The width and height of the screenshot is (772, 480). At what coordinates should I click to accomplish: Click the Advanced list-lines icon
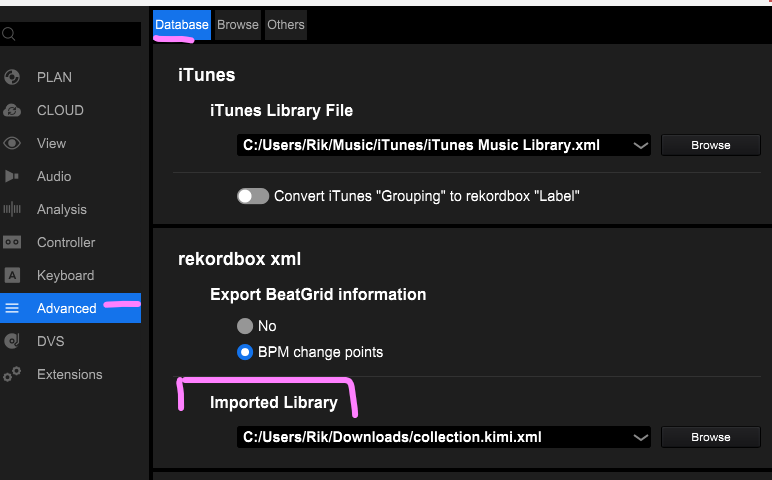point(12,308)
